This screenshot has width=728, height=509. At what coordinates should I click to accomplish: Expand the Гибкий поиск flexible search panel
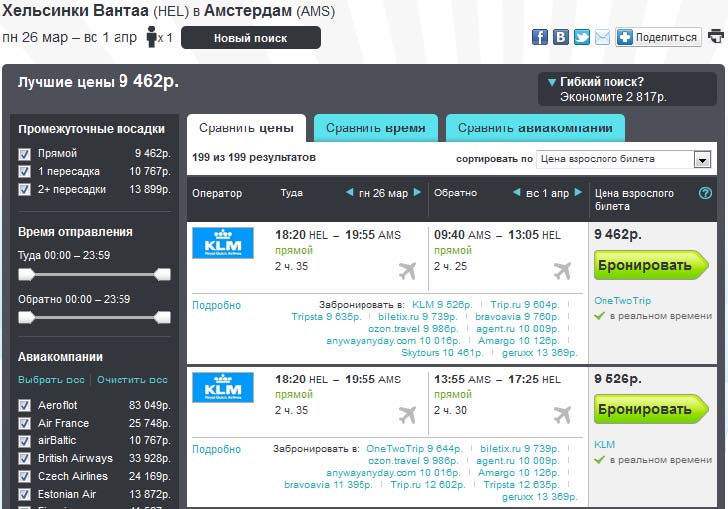tap(552, 82)
